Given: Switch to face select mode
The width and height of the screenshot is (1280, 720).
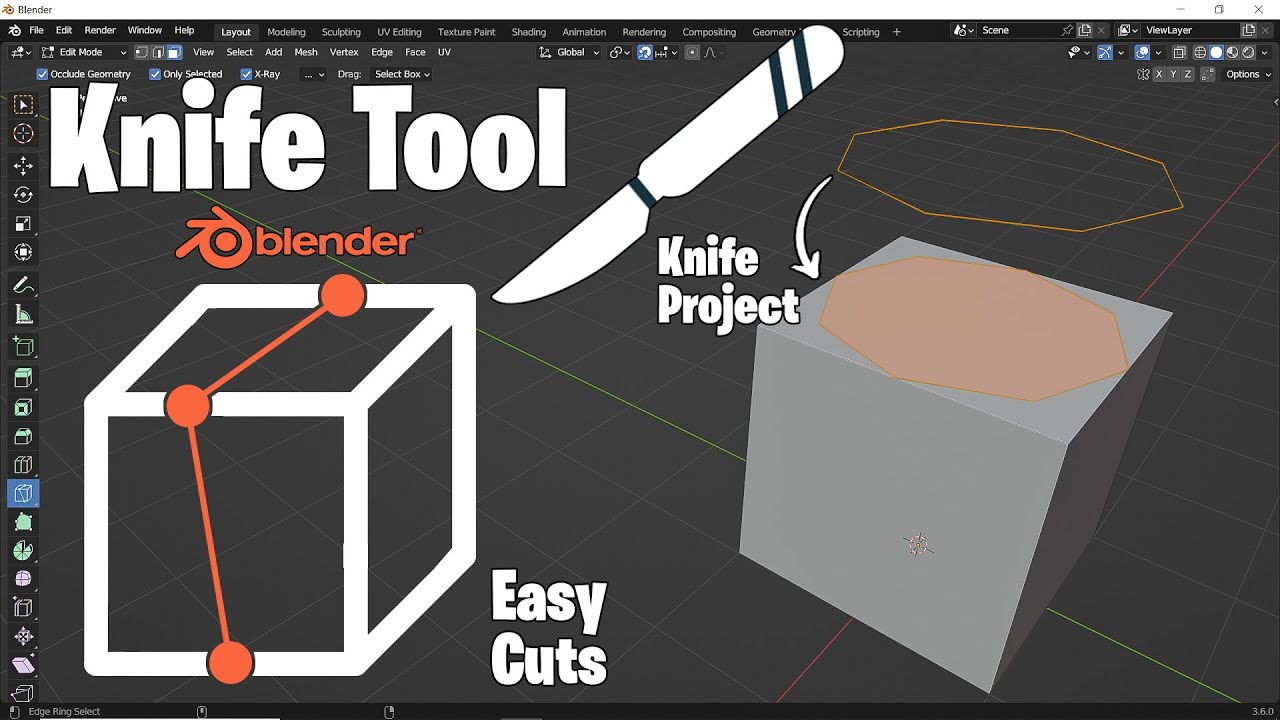Looking at the screenshot, I should pos(174,52).
